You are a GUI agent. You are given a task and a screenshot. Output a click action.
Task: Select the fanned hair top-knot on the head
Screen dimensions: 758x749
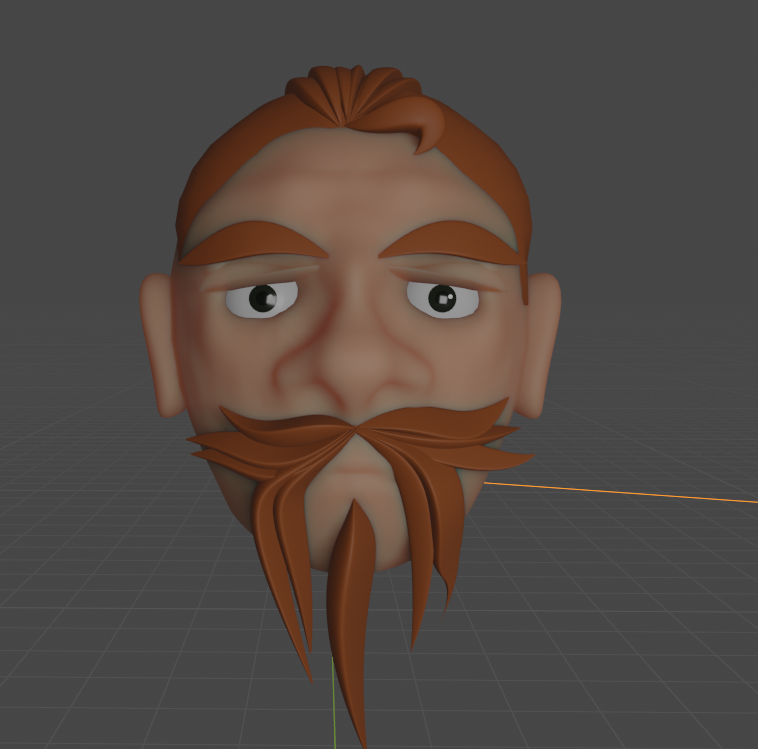352,94
